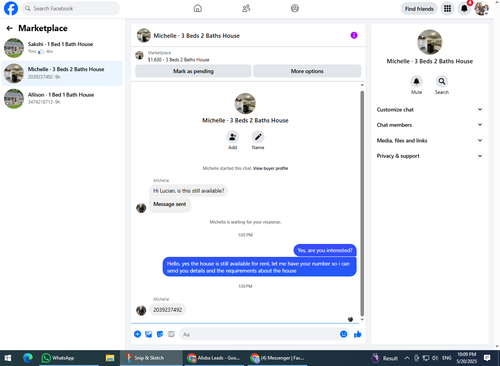Viewport: 500px width, 366px height.
Task: Send a thumbs up like
Action: pos(357,334)
